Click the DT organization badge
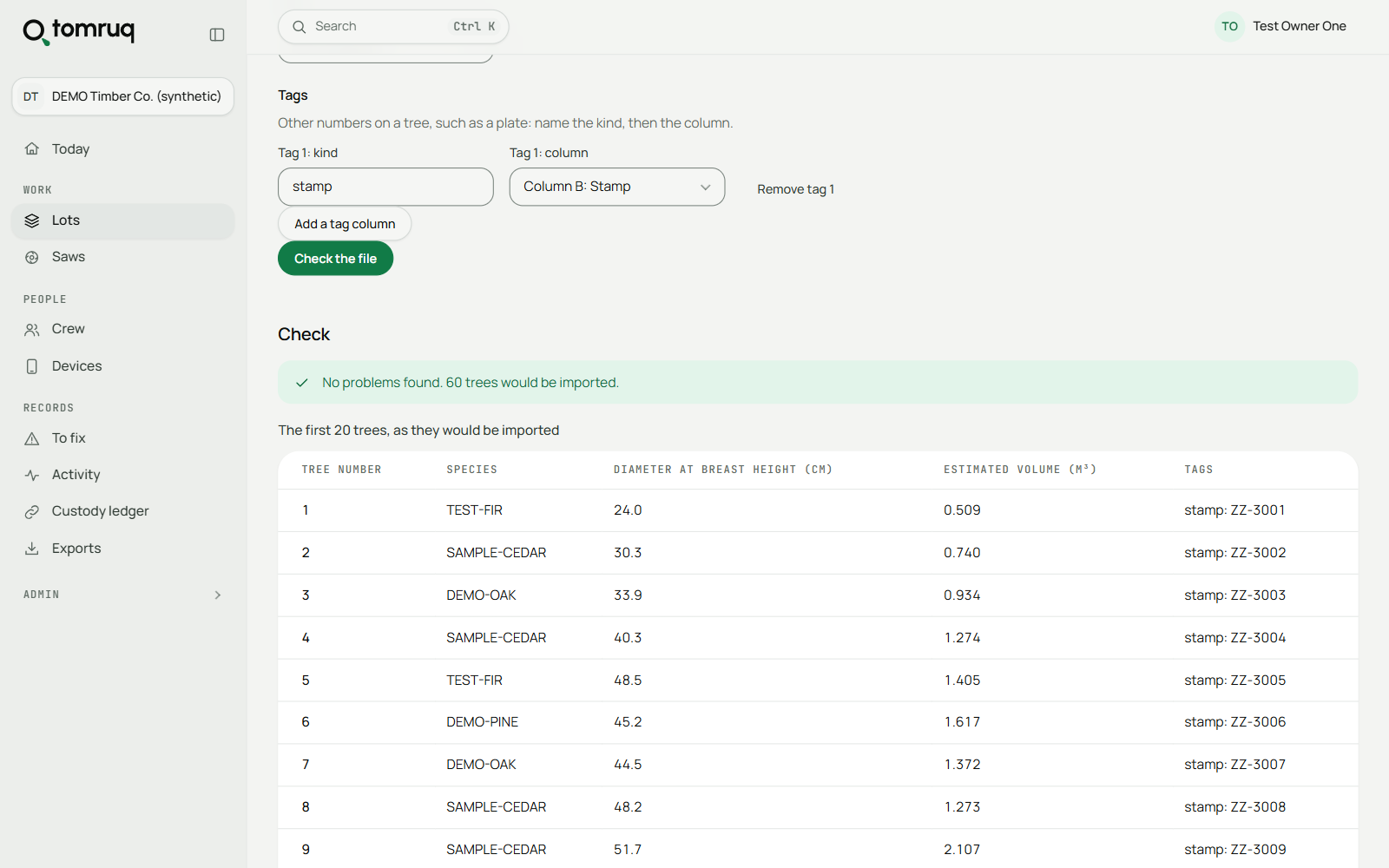Image resolution: width=1389 pixels, height=868 pixels. [x=31, y=96]
